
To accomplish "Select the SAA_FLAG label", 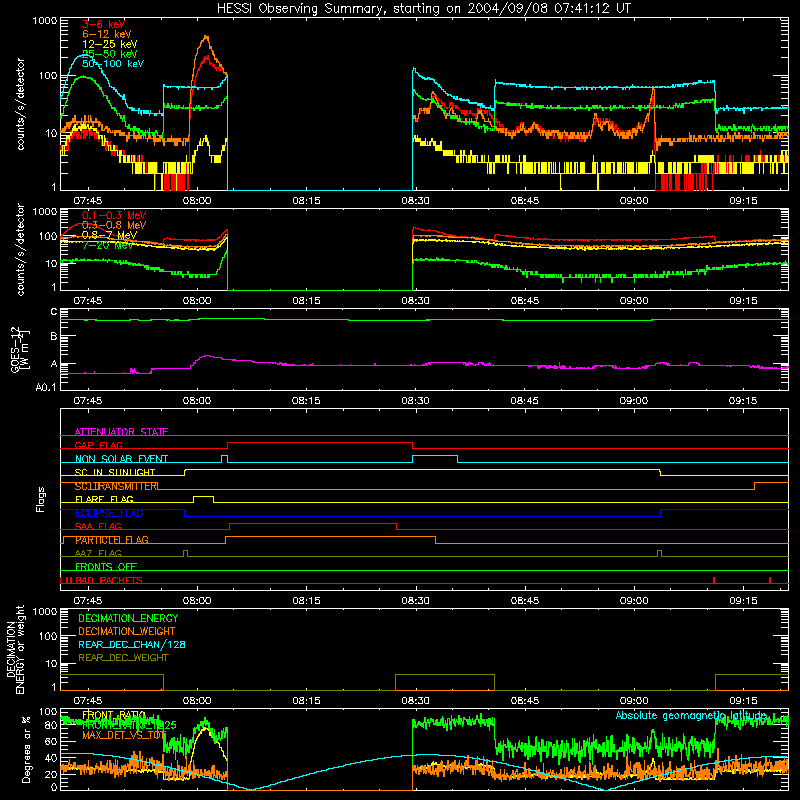I will (98, 527).
